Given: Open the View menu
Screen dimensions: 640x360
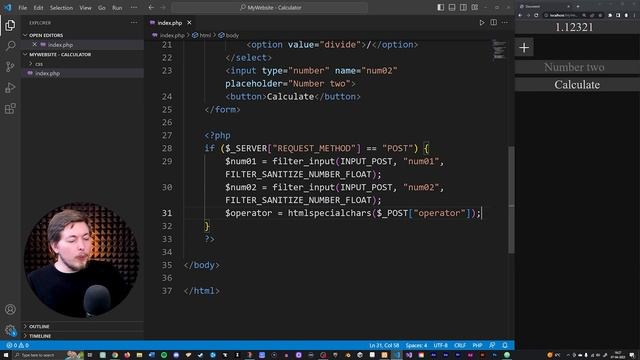Looking at the screenshot, I should click(85, 8).
